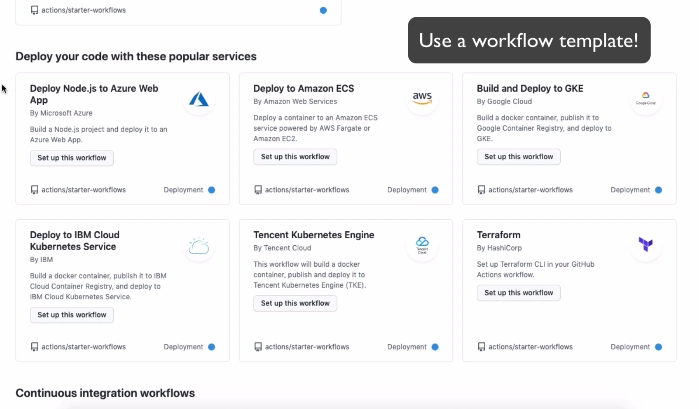This screenshot has width=699, height=409.
Task: Click Deployment label in IBM Cloud card
Action: [183, 347]
